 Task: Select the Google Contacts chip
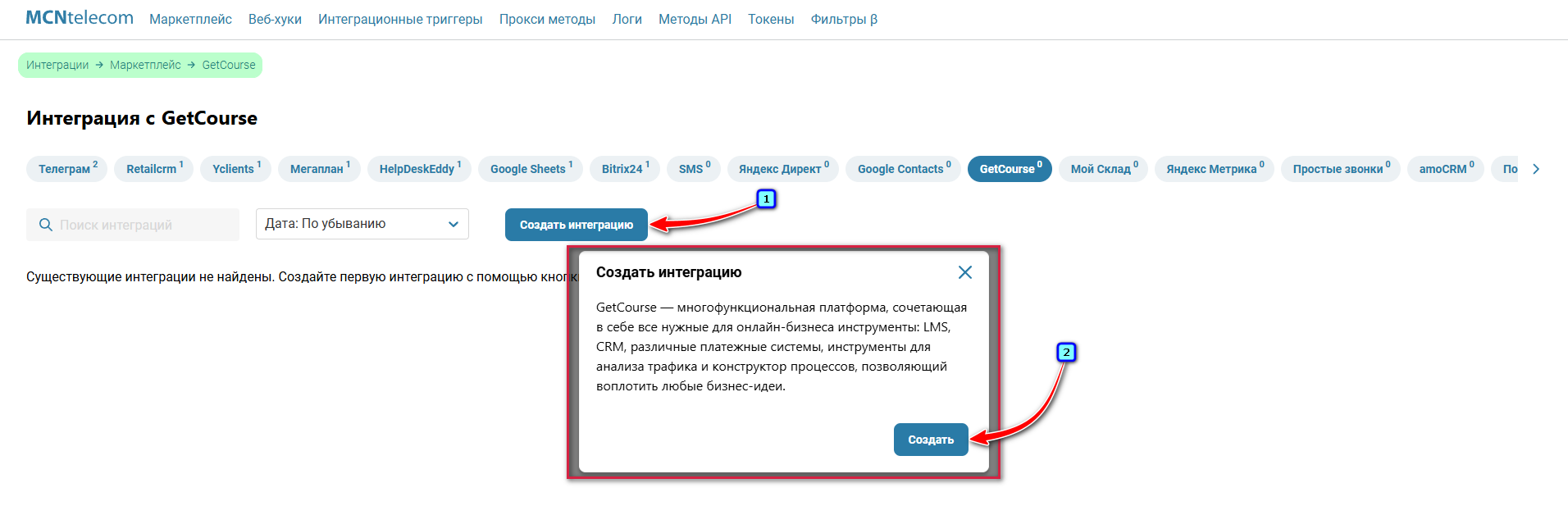click(904, 169)
